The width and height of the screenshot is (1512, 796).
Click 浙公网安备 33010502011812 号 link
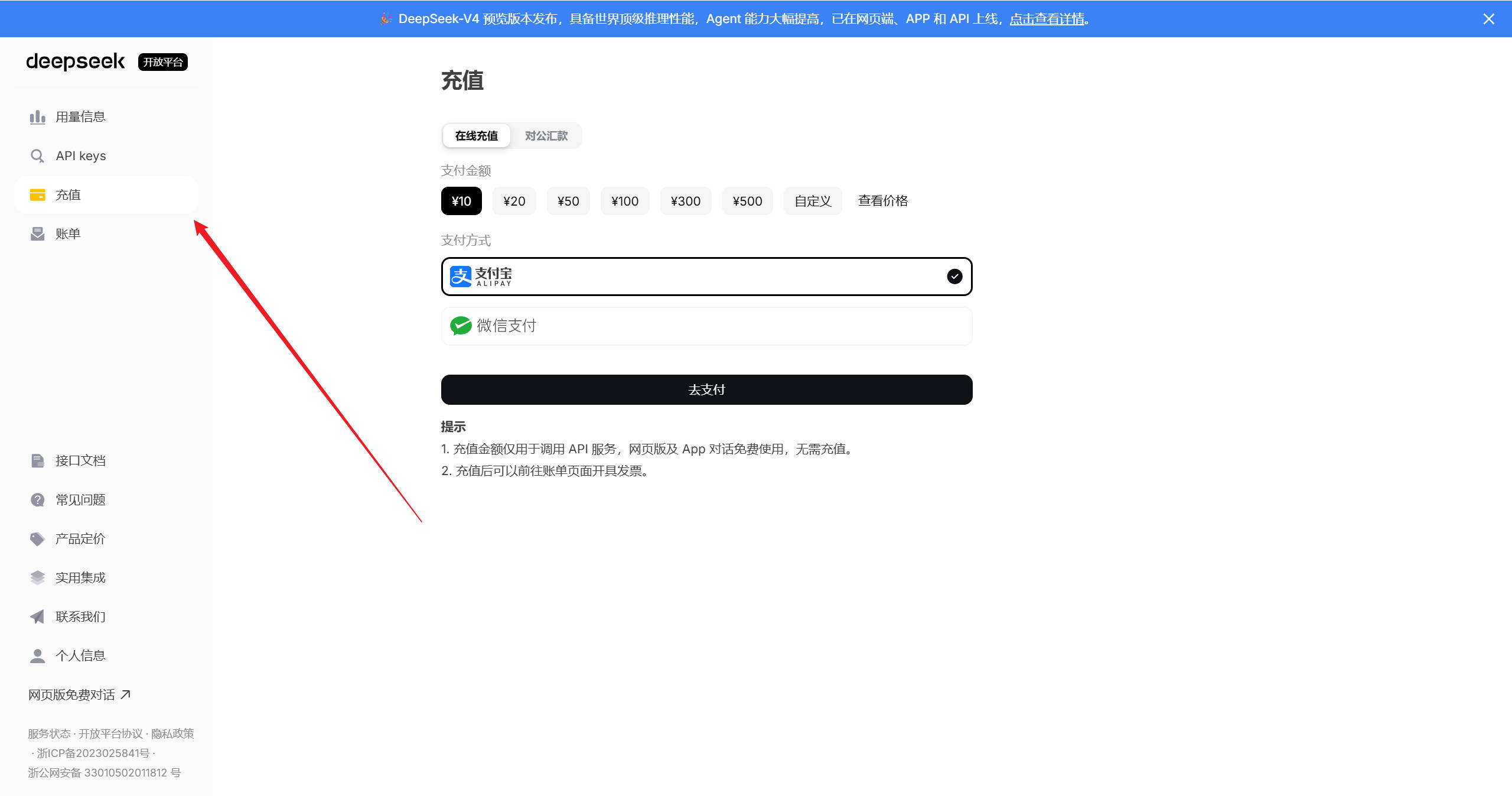pos(104,773)
